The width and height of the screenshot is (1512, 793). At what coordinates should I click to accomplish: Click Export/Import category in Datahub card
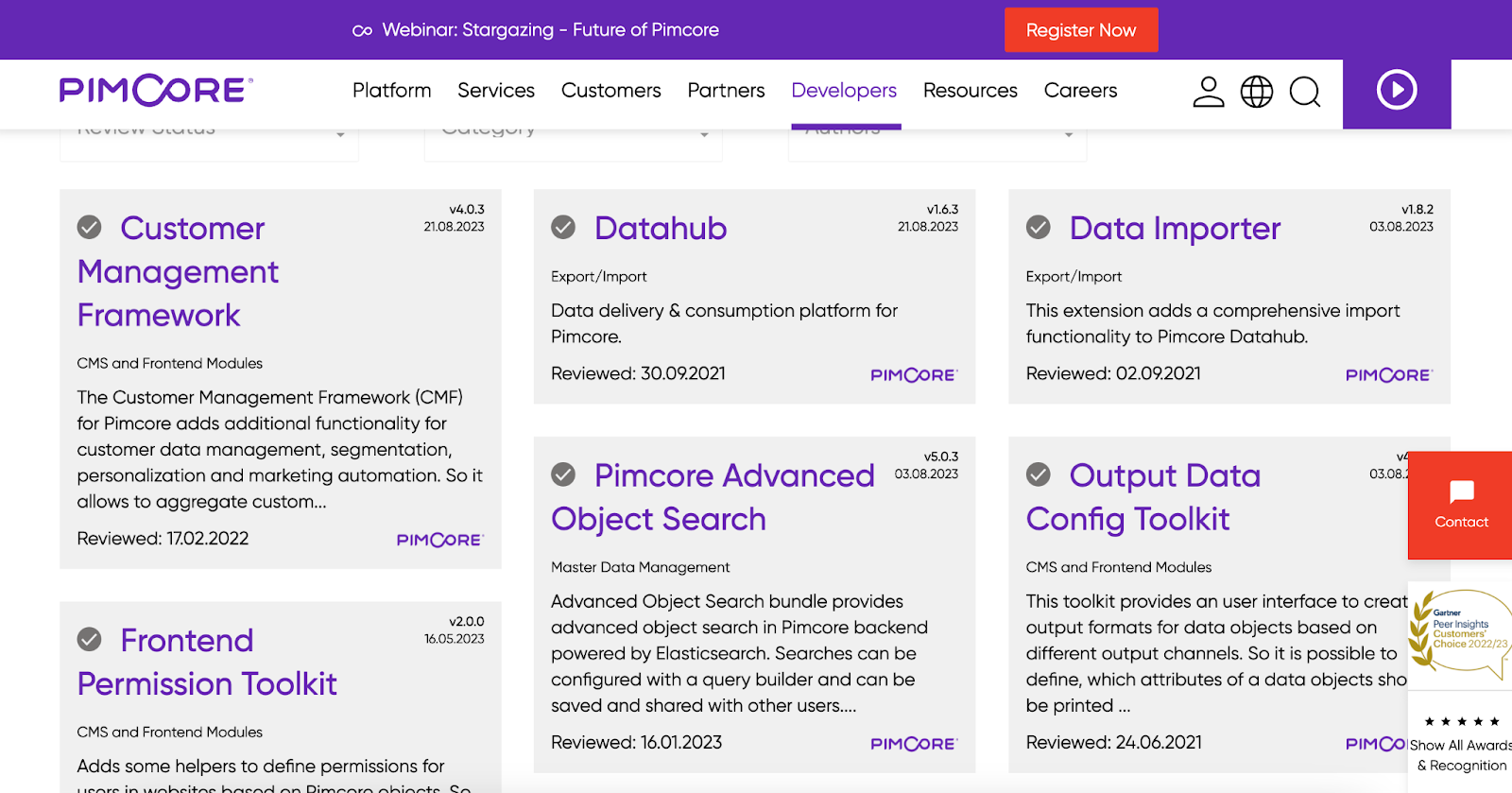pyautogui.click(x=599, y=277)
